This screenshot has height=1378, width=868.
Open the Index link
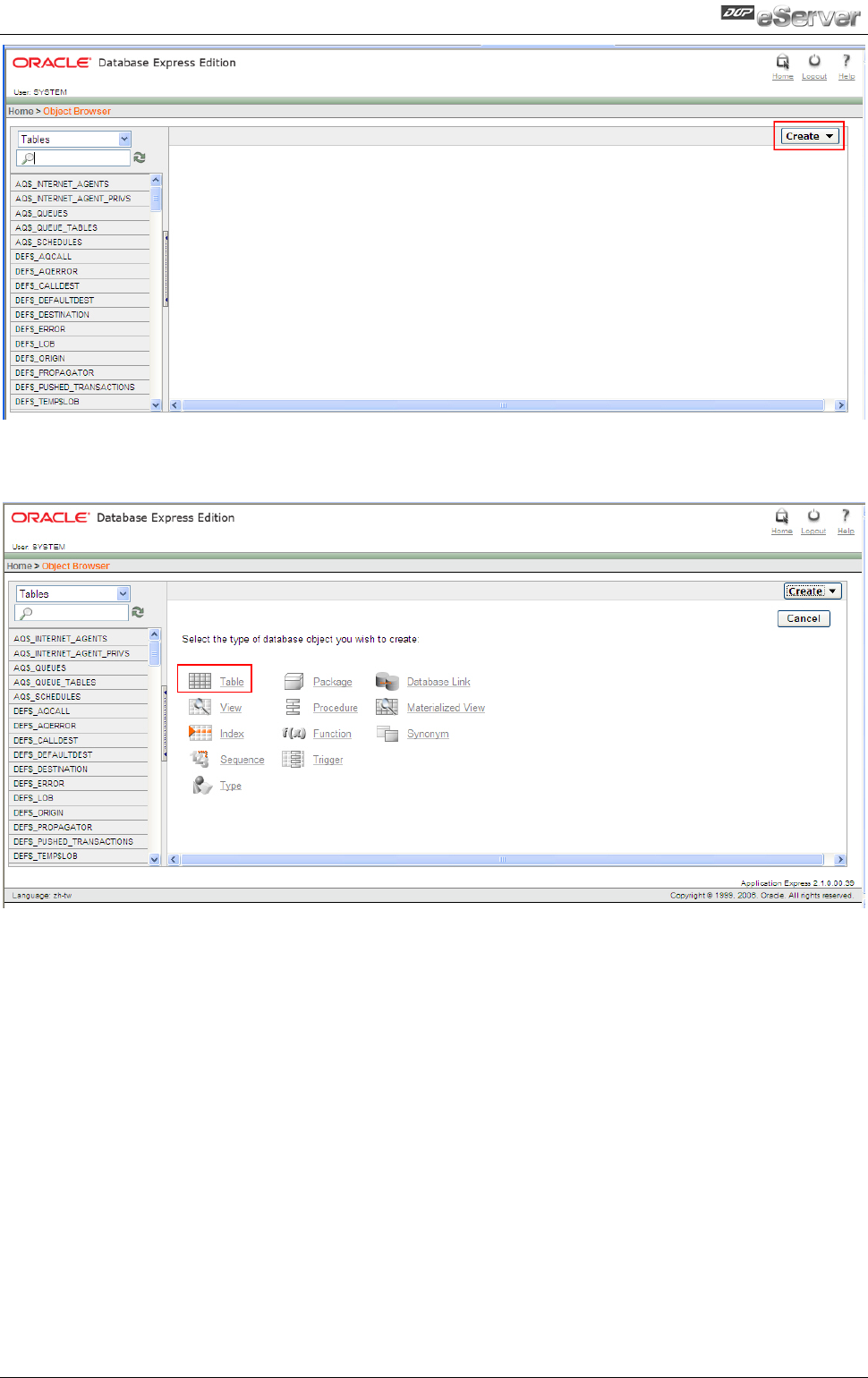click(x=232, y=734)
